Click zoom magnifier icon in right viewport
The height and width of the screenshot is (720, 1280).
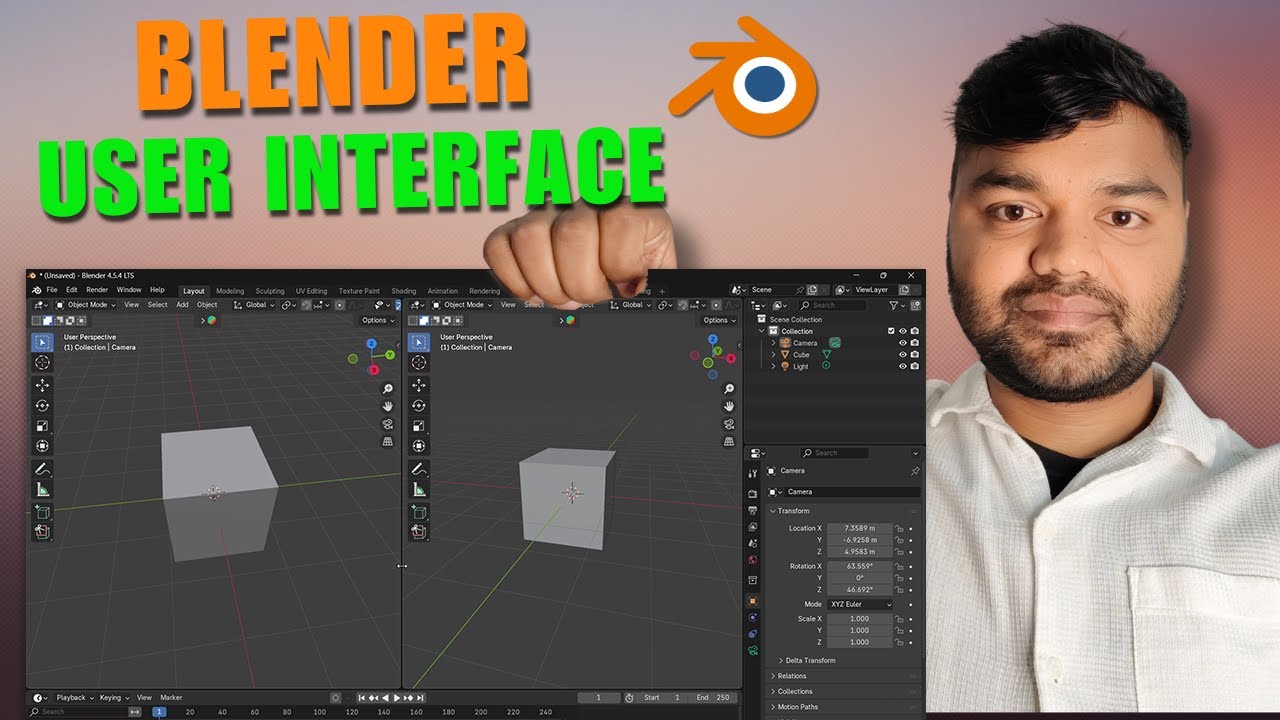[729, 388]
